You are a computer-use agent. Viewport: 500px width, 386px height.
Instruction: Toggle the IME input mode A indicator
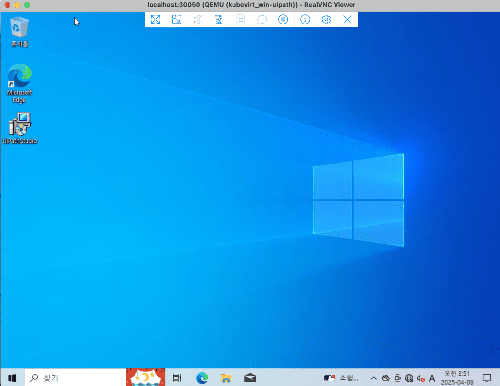(x=432, y=378)
